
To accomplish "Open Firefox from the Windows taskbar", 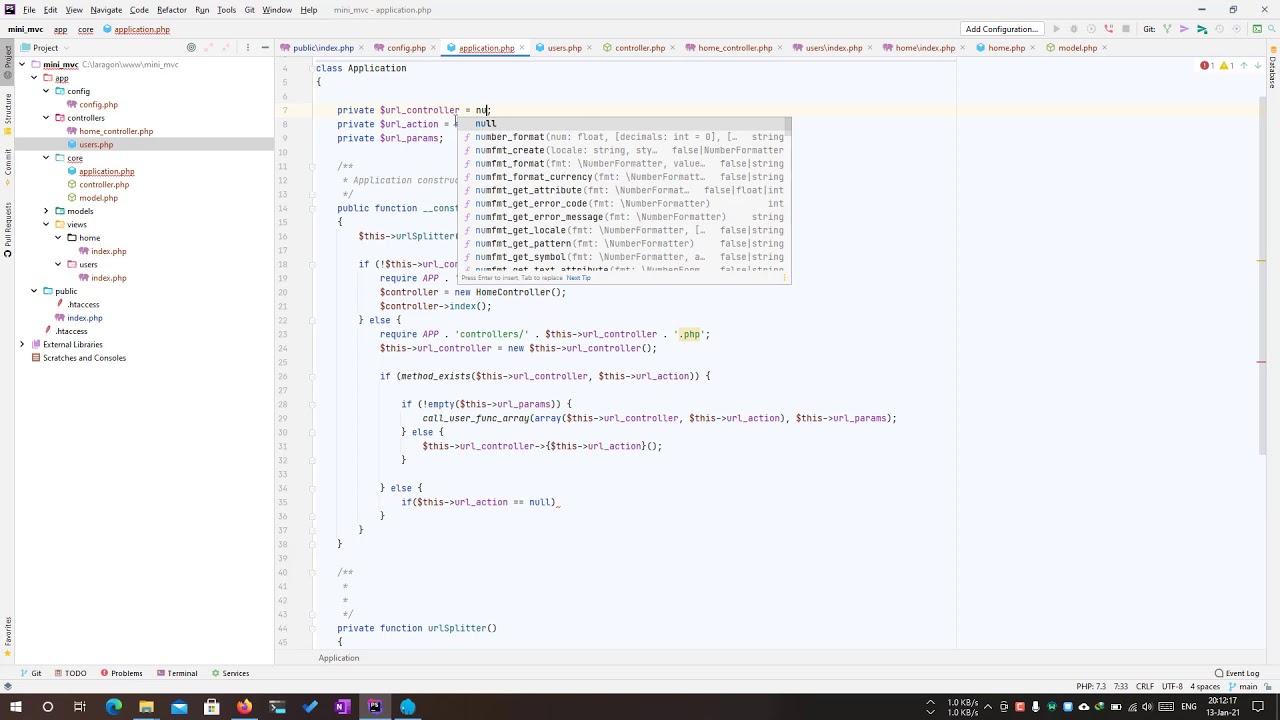I will tap(244, 707).
